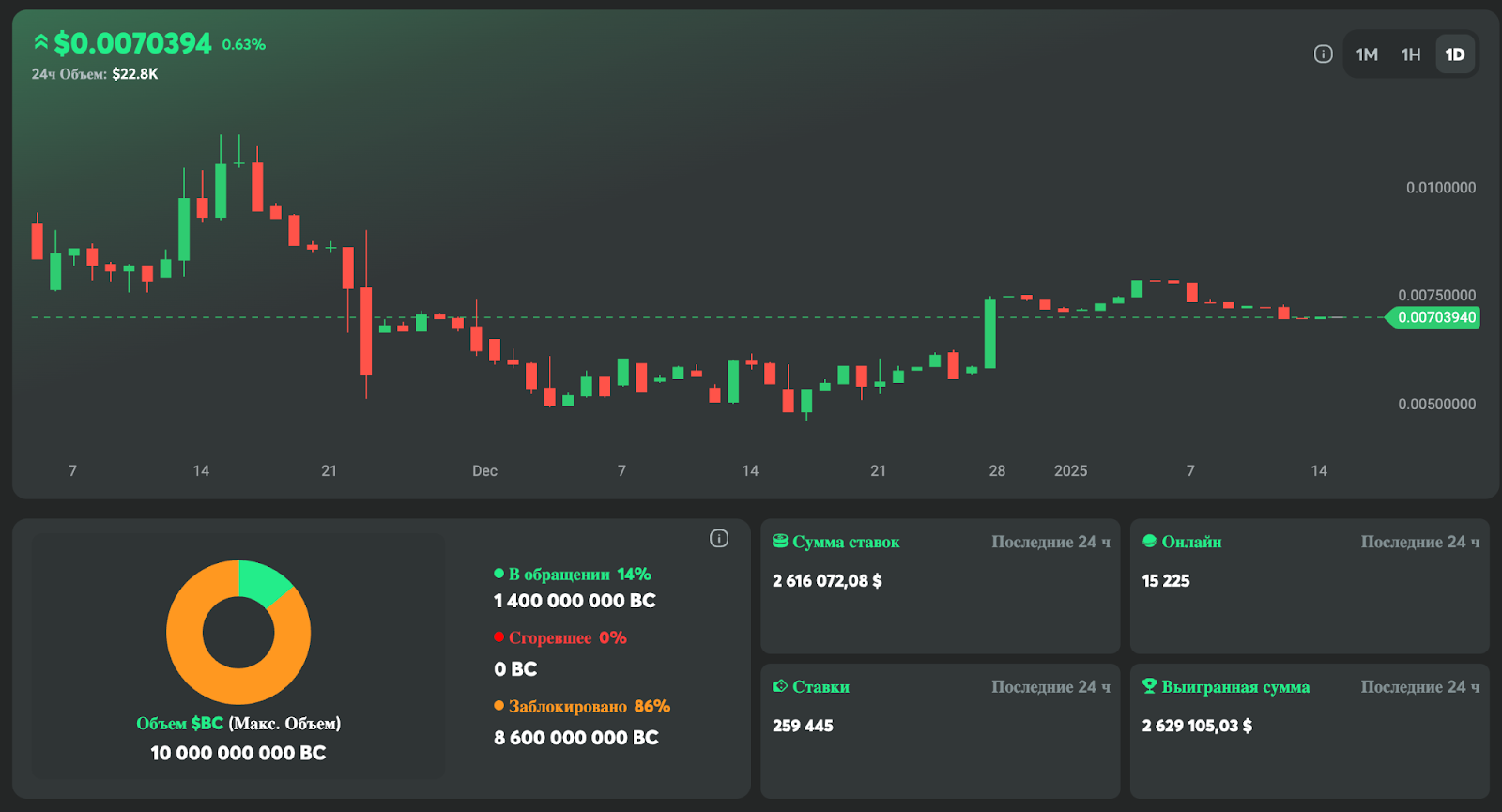
Task: Click the 2 616 072,08 $ value
Action: coord(827,581)
